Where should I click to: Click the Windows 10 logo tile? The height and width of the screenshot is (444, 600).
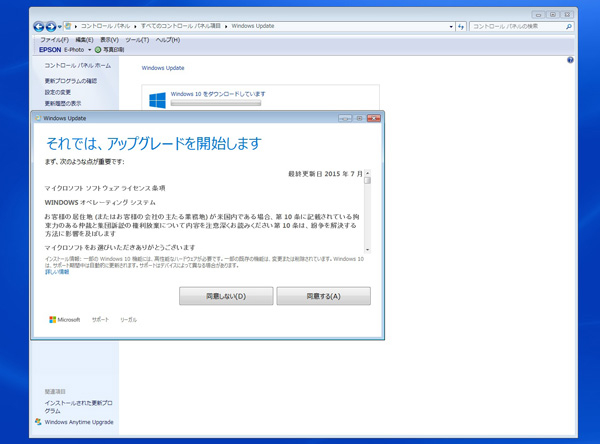tap(157, 100)
